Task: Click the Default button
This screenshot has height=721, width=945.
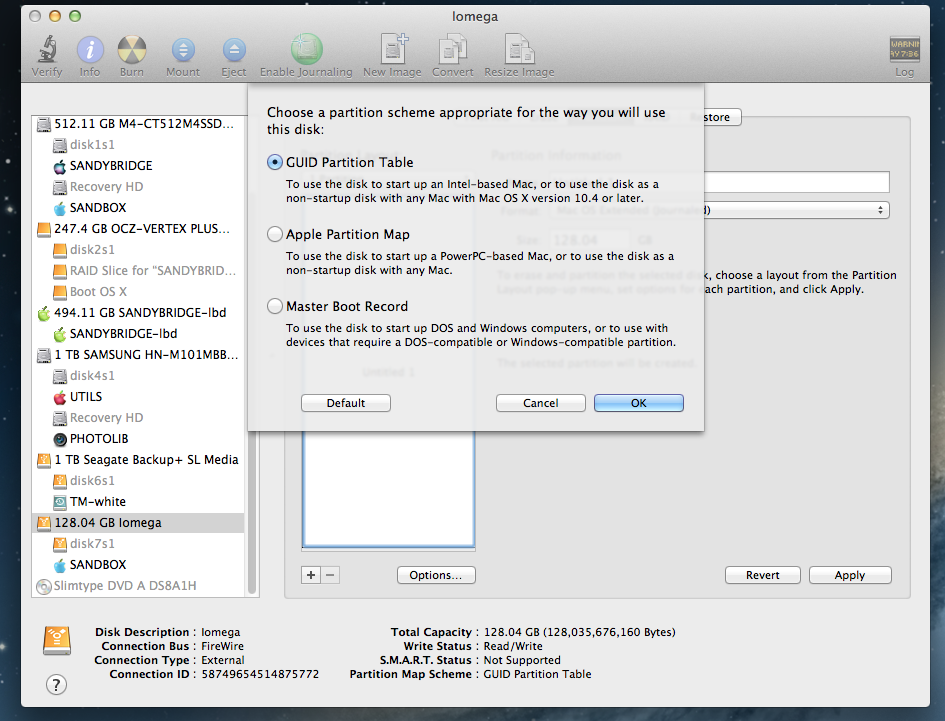Action: (346, 403)
